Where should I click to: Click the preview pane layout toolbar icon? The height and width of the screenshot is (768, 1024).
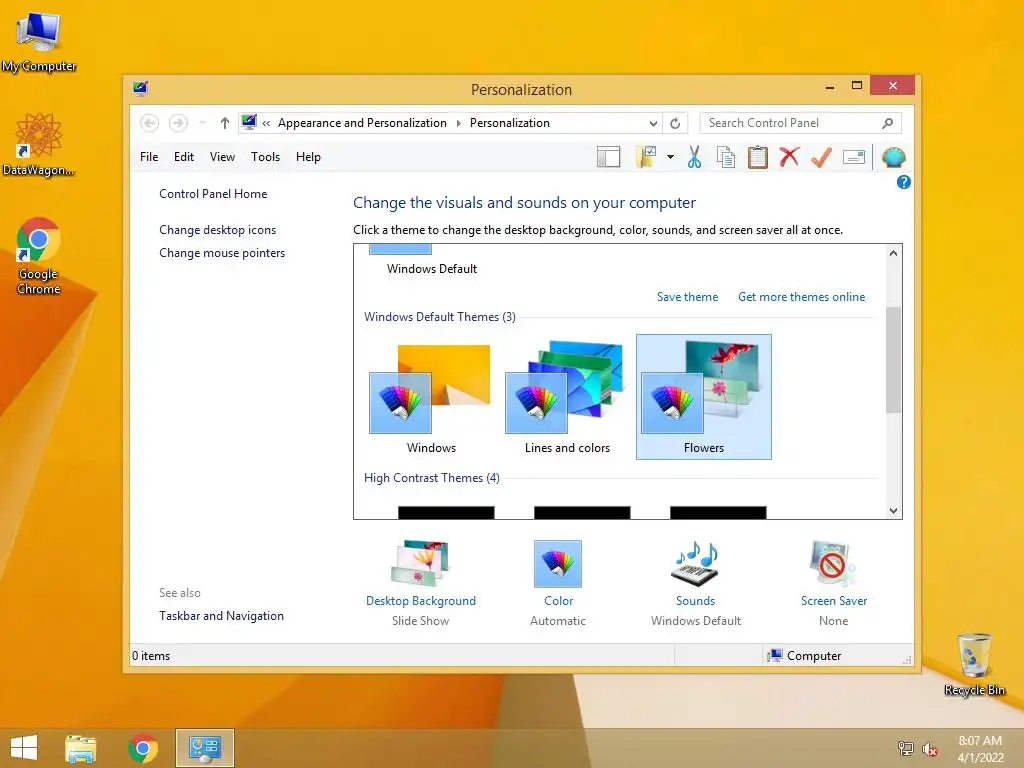coord(608,157)
